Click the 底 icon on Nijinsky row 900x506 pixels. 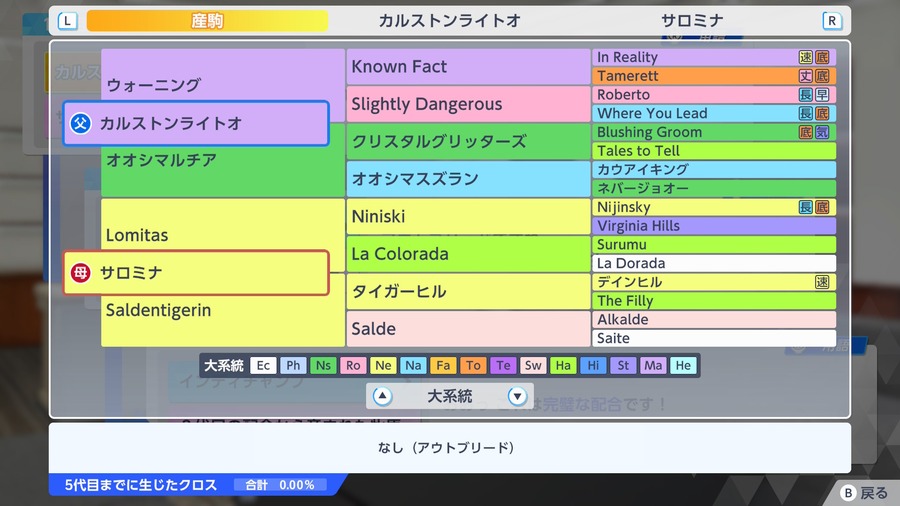coord(822,207)
